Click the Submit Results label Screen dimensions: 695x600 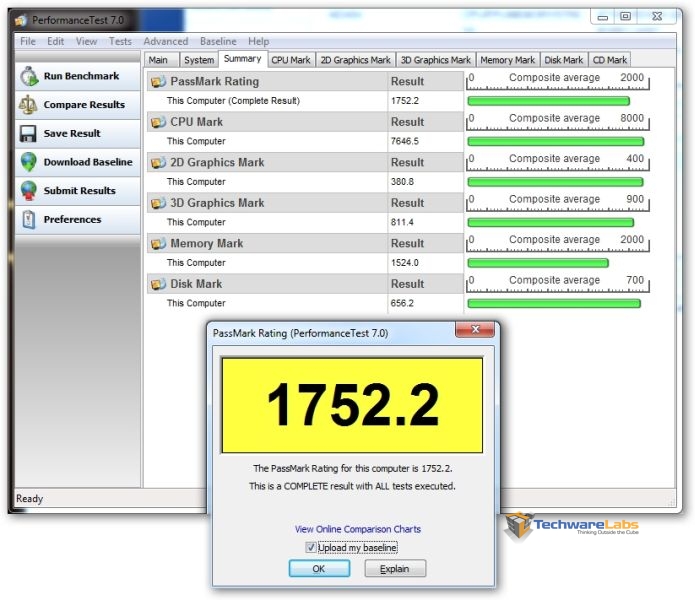coord(80,191)
